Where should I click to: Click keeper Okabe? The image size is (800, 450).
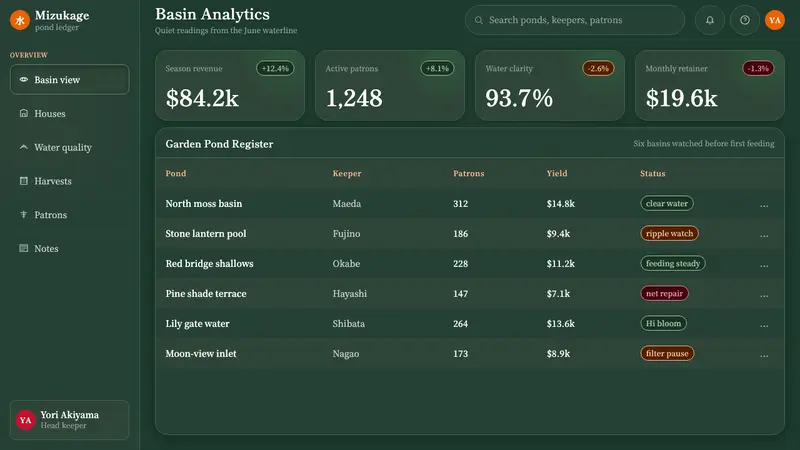click(x=346, y=264)
